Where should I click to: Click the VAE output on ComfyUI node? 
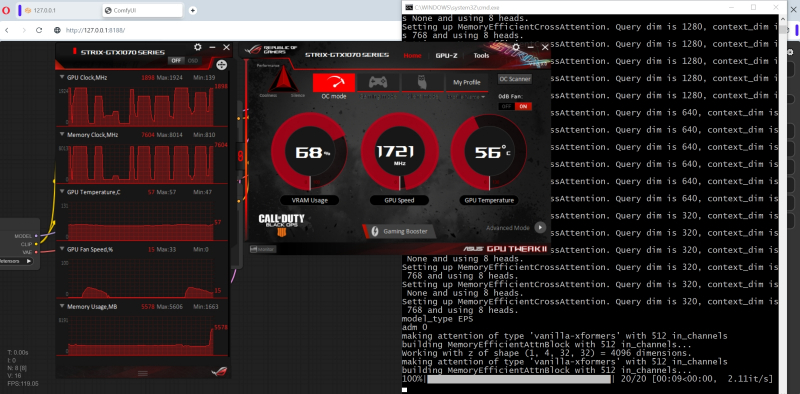[36, 252]
